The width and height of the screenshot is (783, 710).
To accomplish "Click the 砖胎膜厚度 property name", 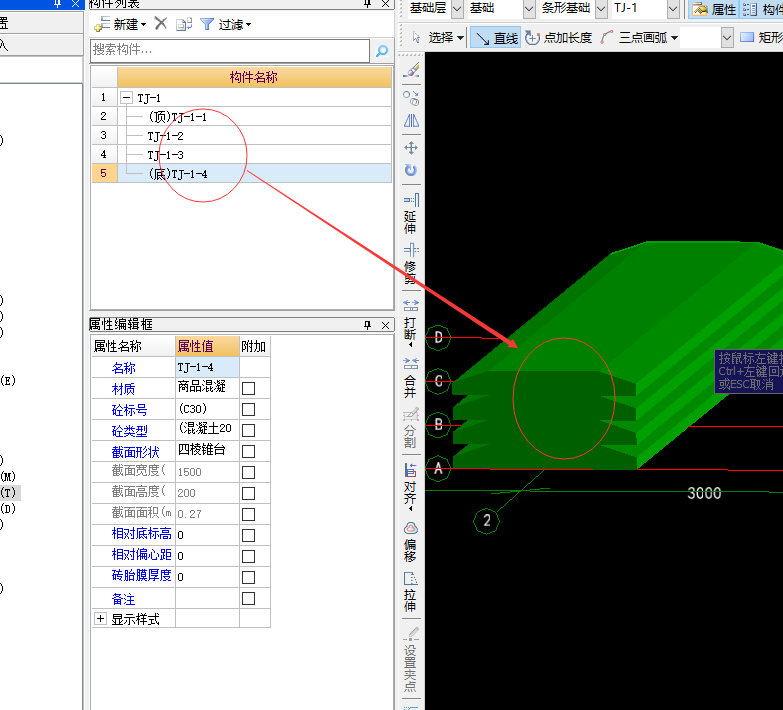I will tap(141, 576).
